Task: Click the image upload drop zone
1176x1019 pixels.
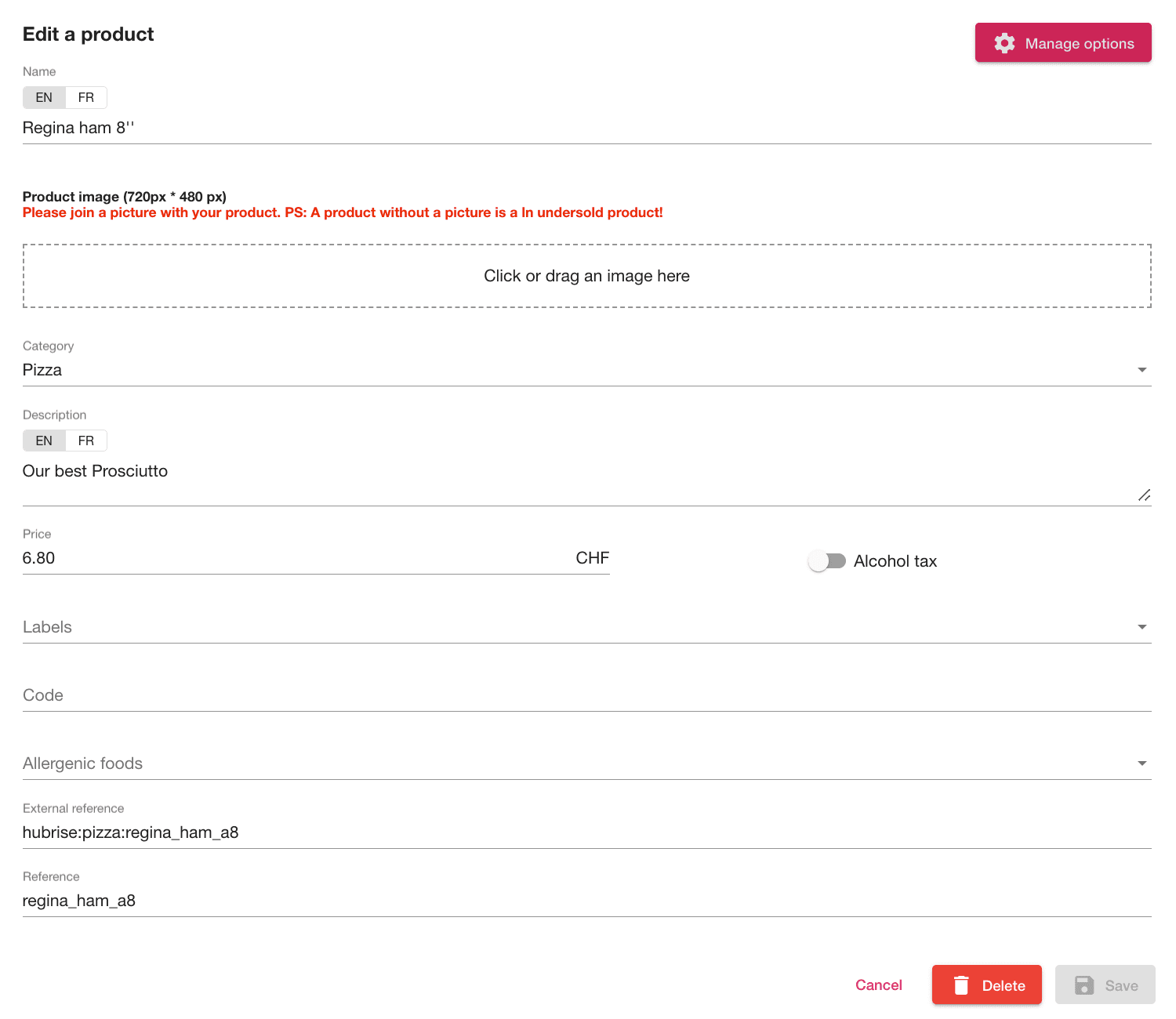Action: [x=586, y=276]
